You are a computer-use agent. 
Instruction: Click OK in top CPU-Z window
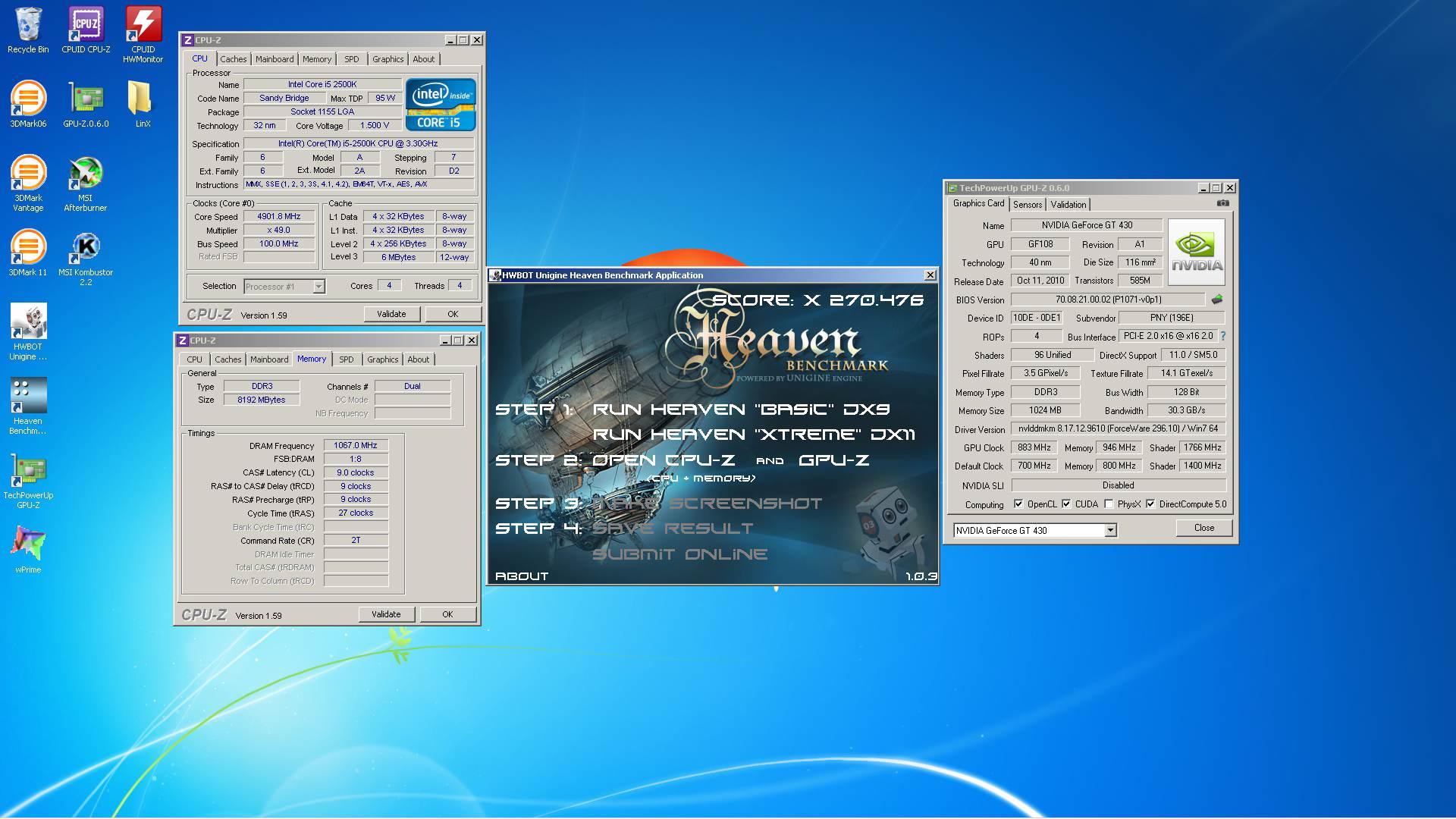(x=453, y=314)
